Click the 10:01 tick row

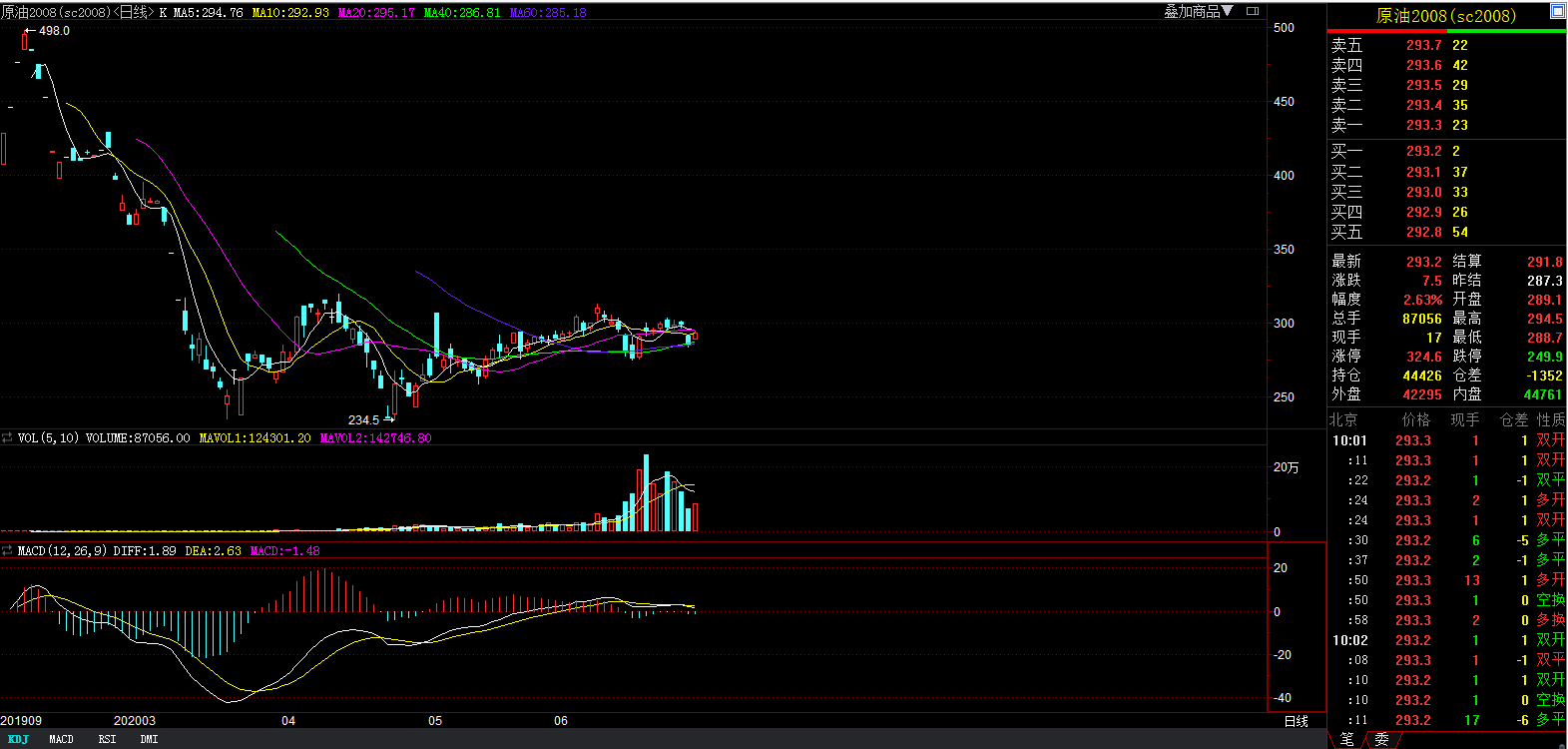[x=1447, y=440]
